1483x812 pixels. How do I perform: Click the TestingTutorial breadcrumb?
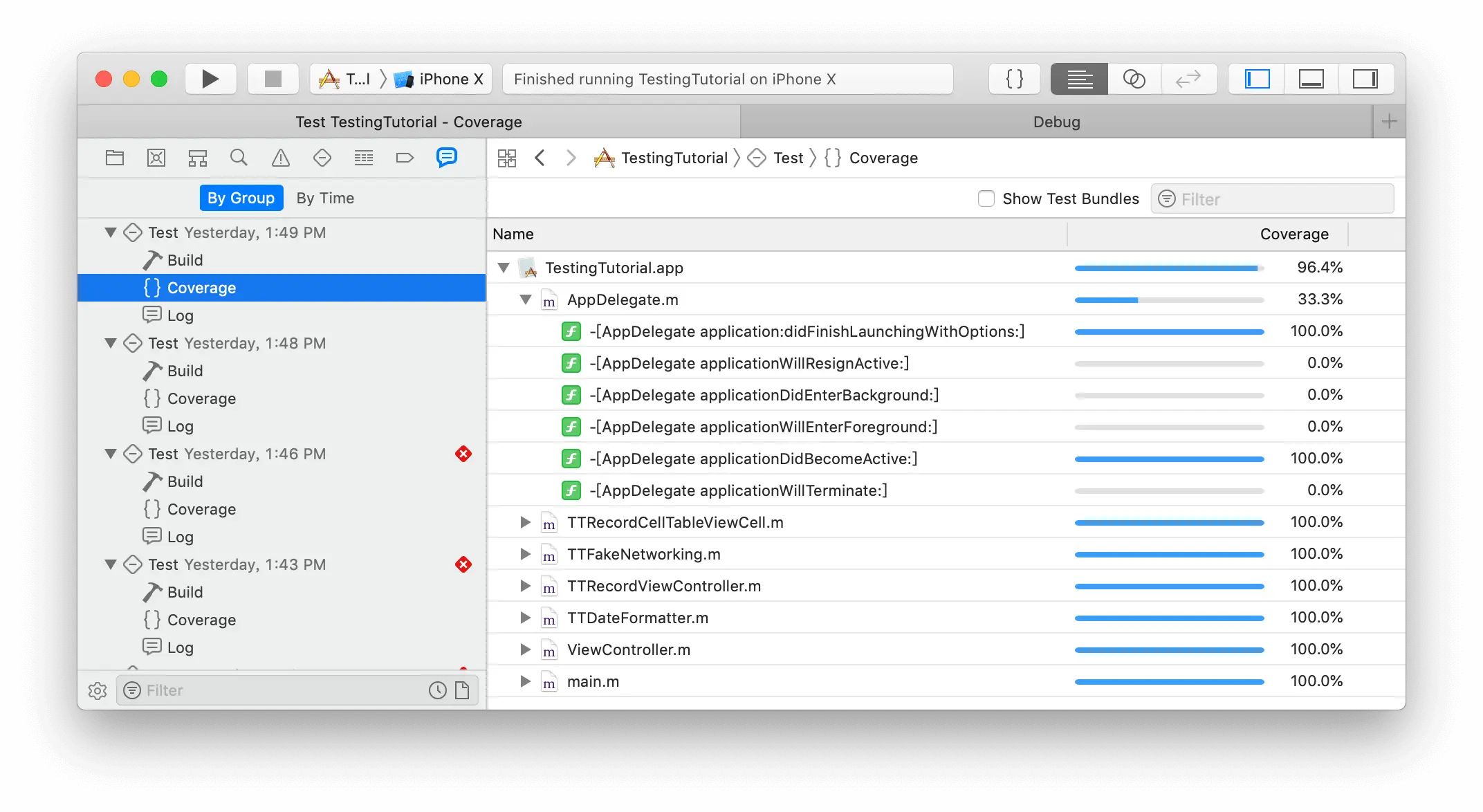[x=661, y=158]
